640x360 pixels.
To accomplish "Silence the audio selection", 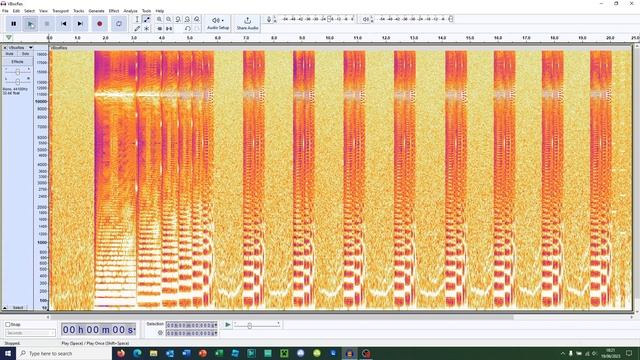I will (x=169, y=29).
